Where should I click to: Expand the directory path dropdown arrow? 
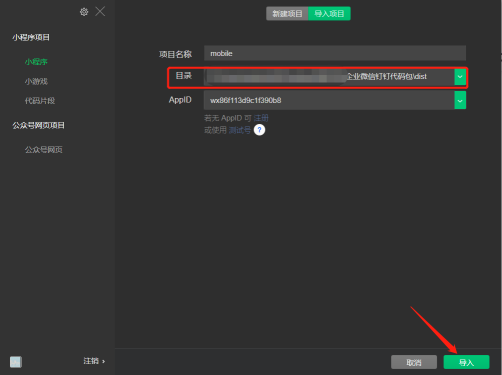pyautogui.click(x=460, y=77)
